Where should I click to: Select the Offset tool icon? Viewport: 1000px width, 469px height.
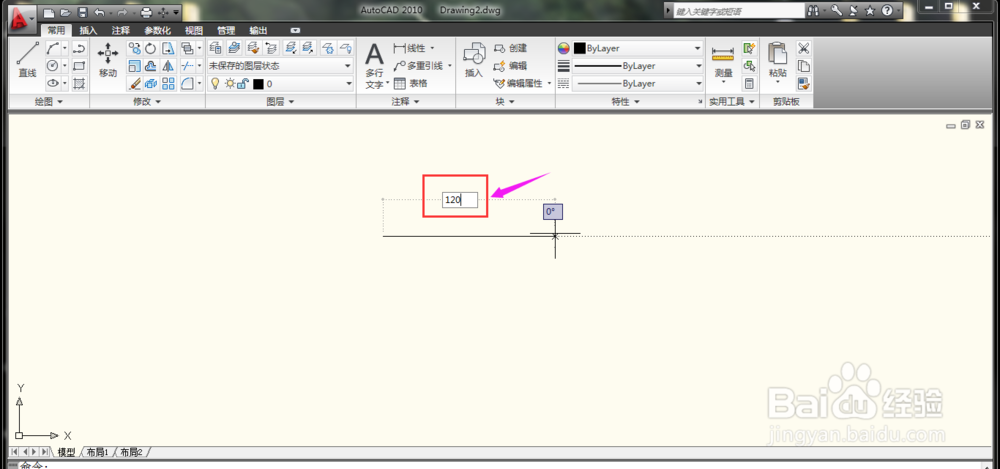point(151,66)
